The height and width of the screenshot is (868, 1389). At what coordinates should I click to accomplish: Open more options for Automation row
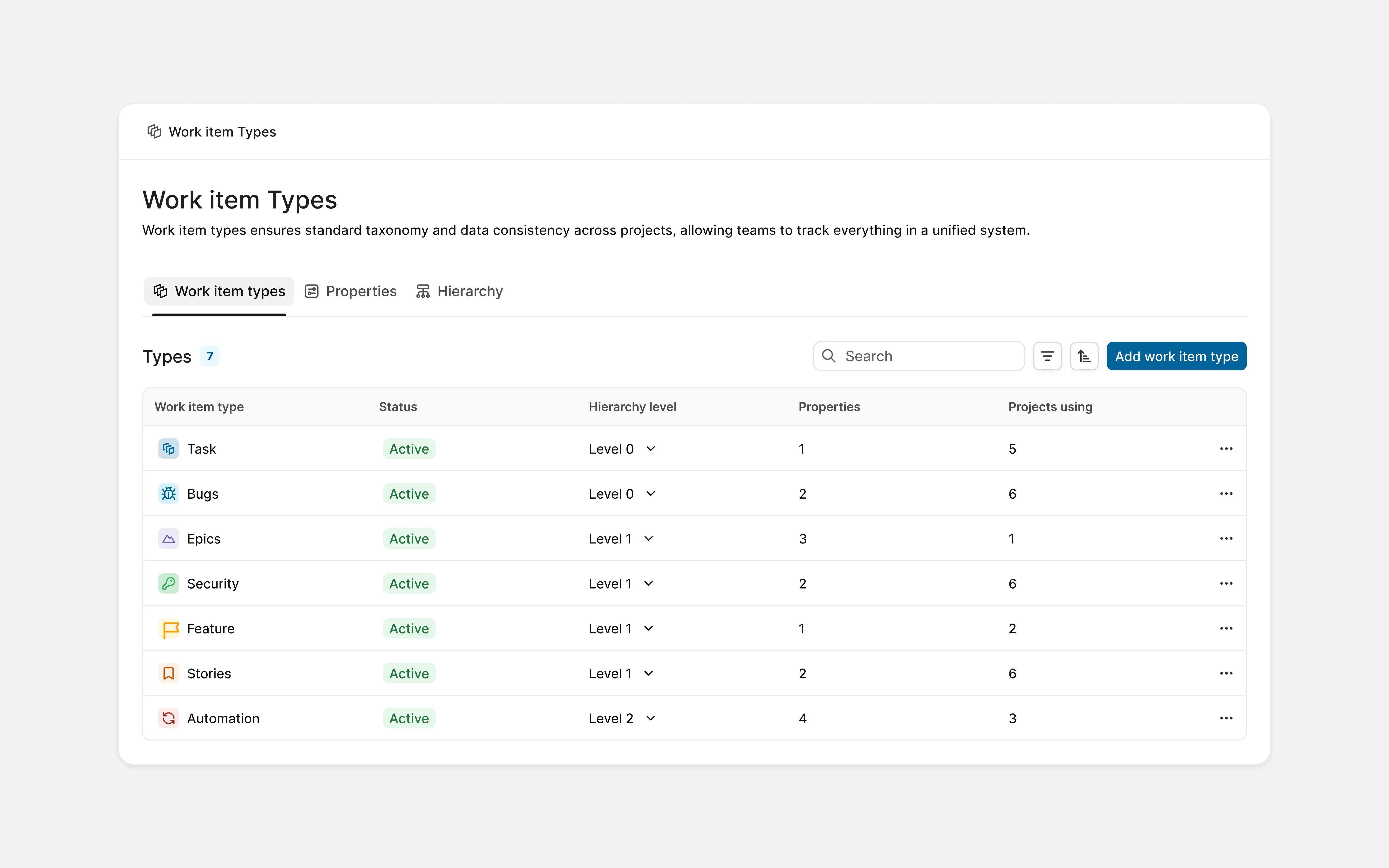(1226, 718)
